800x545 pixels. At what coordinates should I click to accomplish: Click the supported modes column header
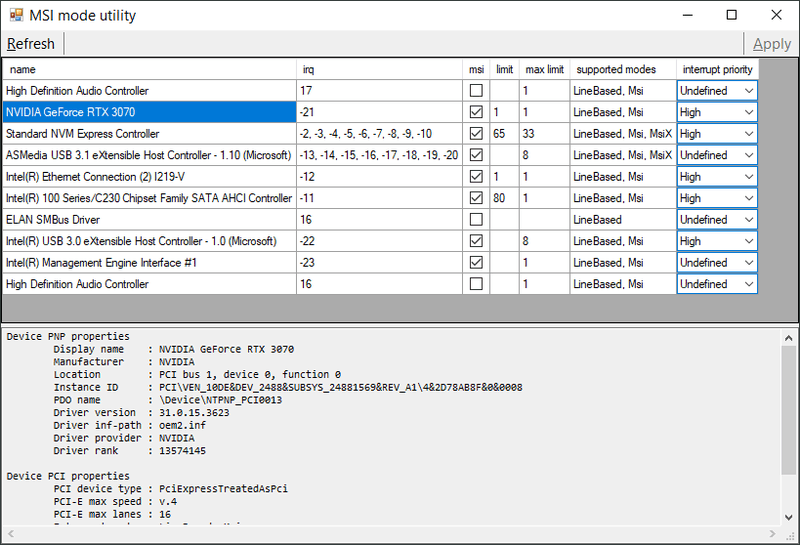(622, 69)
